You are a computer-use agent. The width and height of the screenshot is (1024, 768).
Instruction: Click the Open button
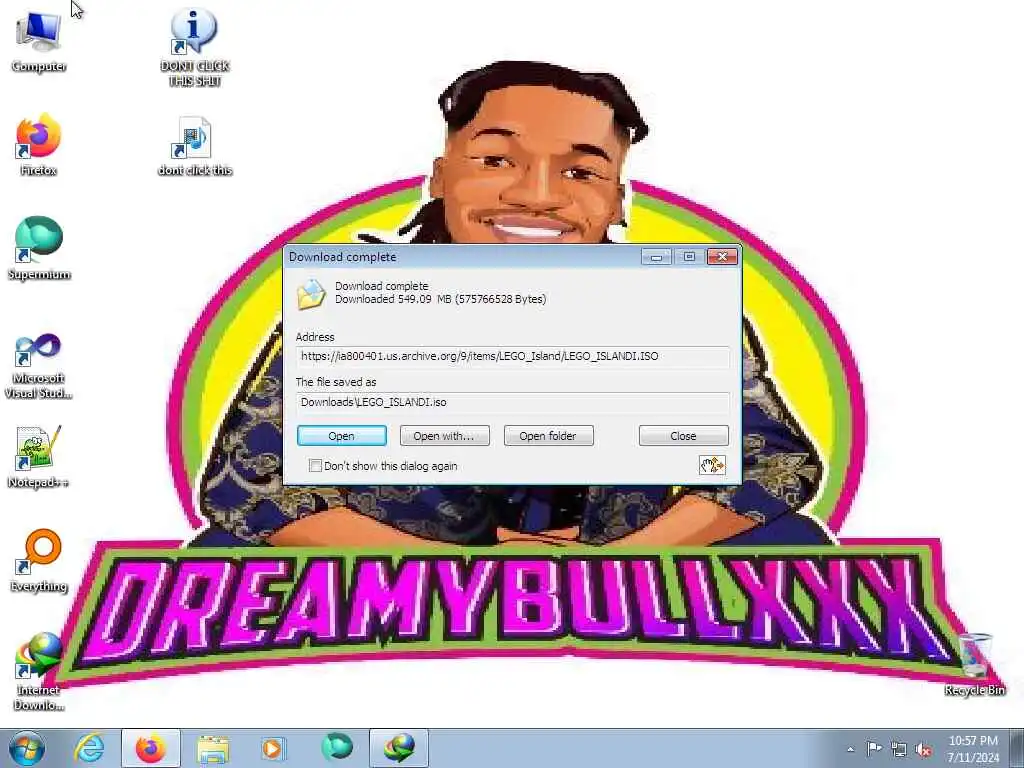pyautogui.click(x=342, y=436)
